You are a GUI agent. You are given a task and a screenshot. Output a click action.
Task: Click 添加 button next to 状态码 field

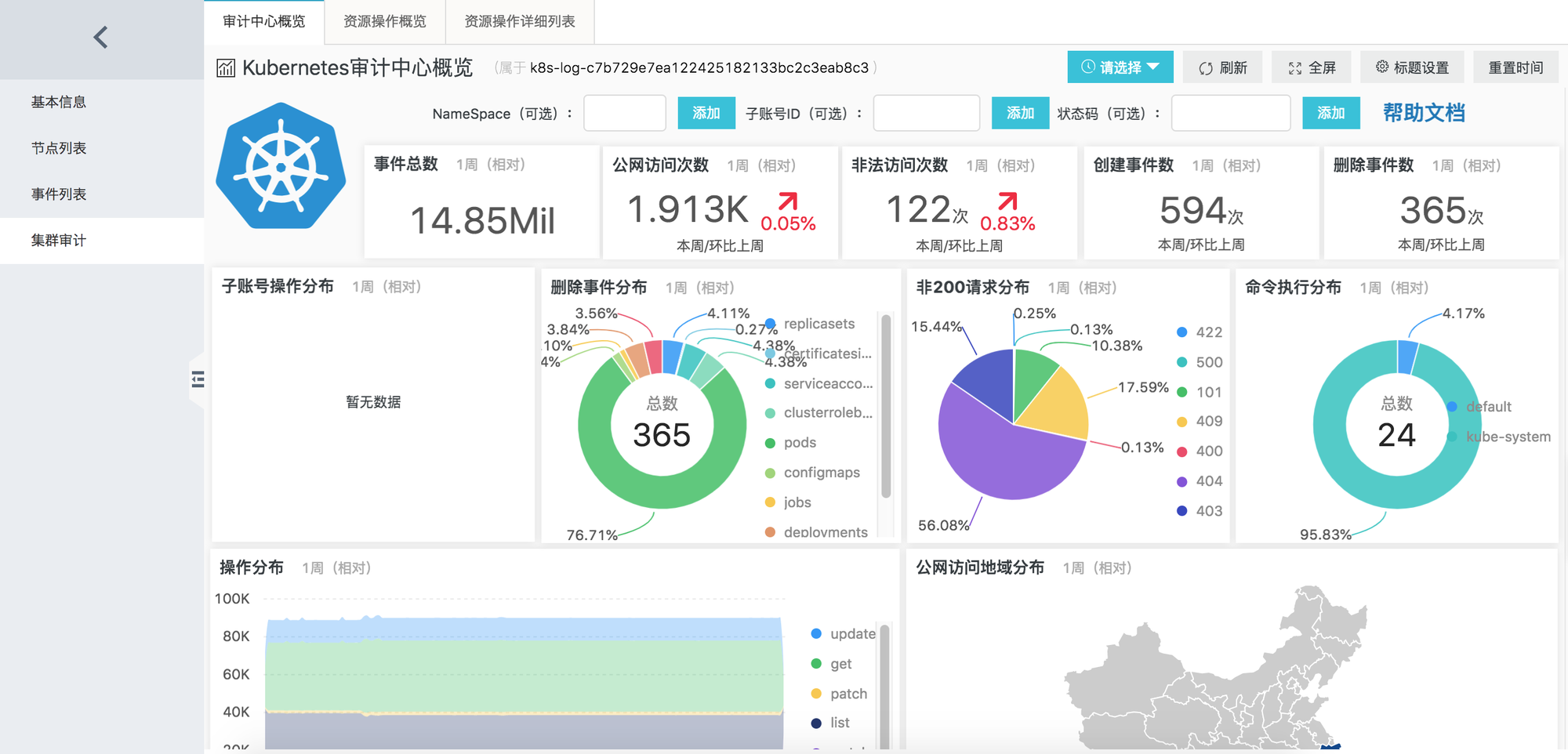point(1330,113)
